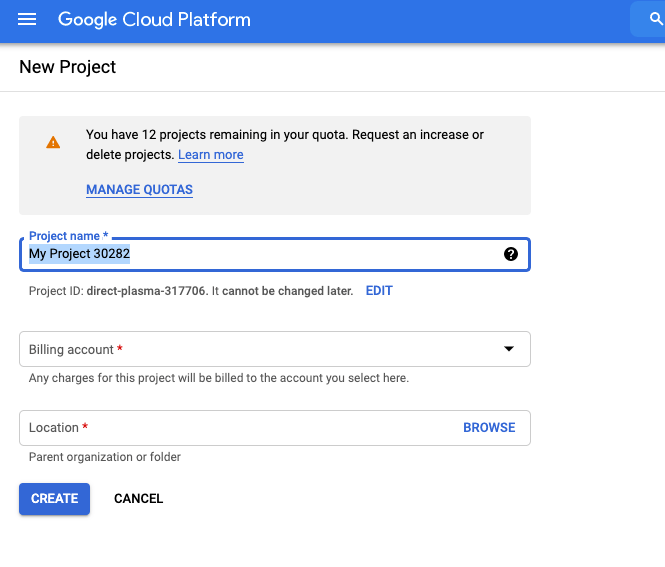Screen dimensions: 665x567
Task: Click the search magnifier icon
Action: pyautogui.click(x=656, y=19)
